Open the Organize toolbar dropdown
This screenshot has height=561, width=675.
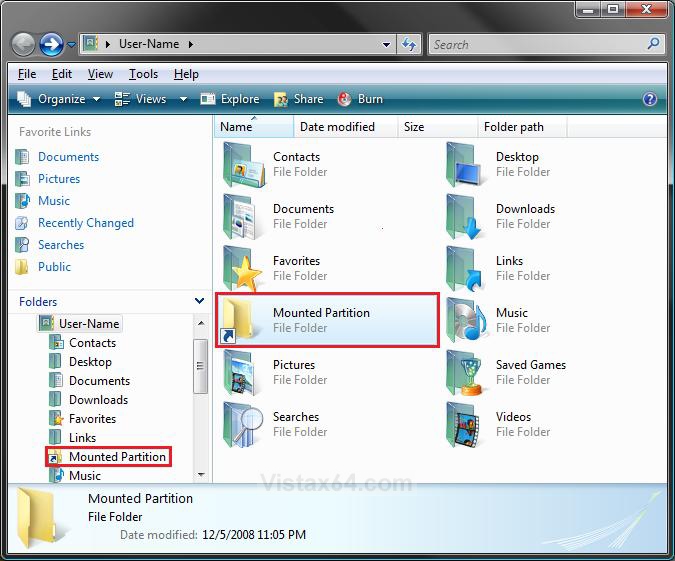tap(59, 99)
